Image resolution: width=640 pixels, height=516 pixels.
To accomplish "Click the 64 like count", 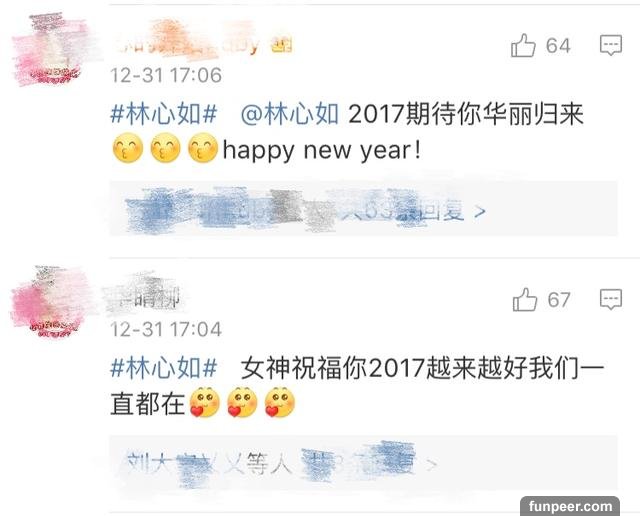I will pos(558,45).
